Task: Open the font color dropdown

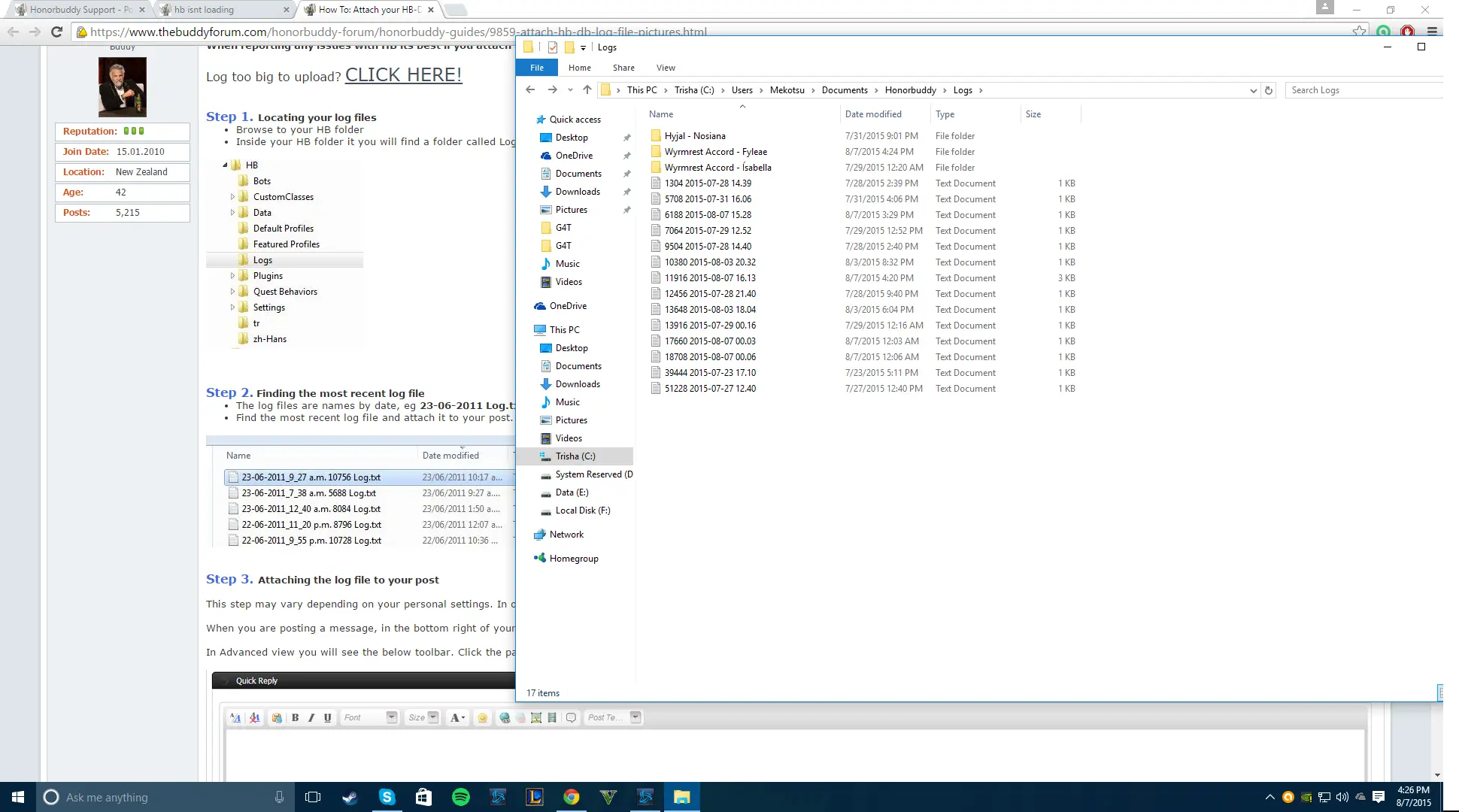Action: coord(457,717)
